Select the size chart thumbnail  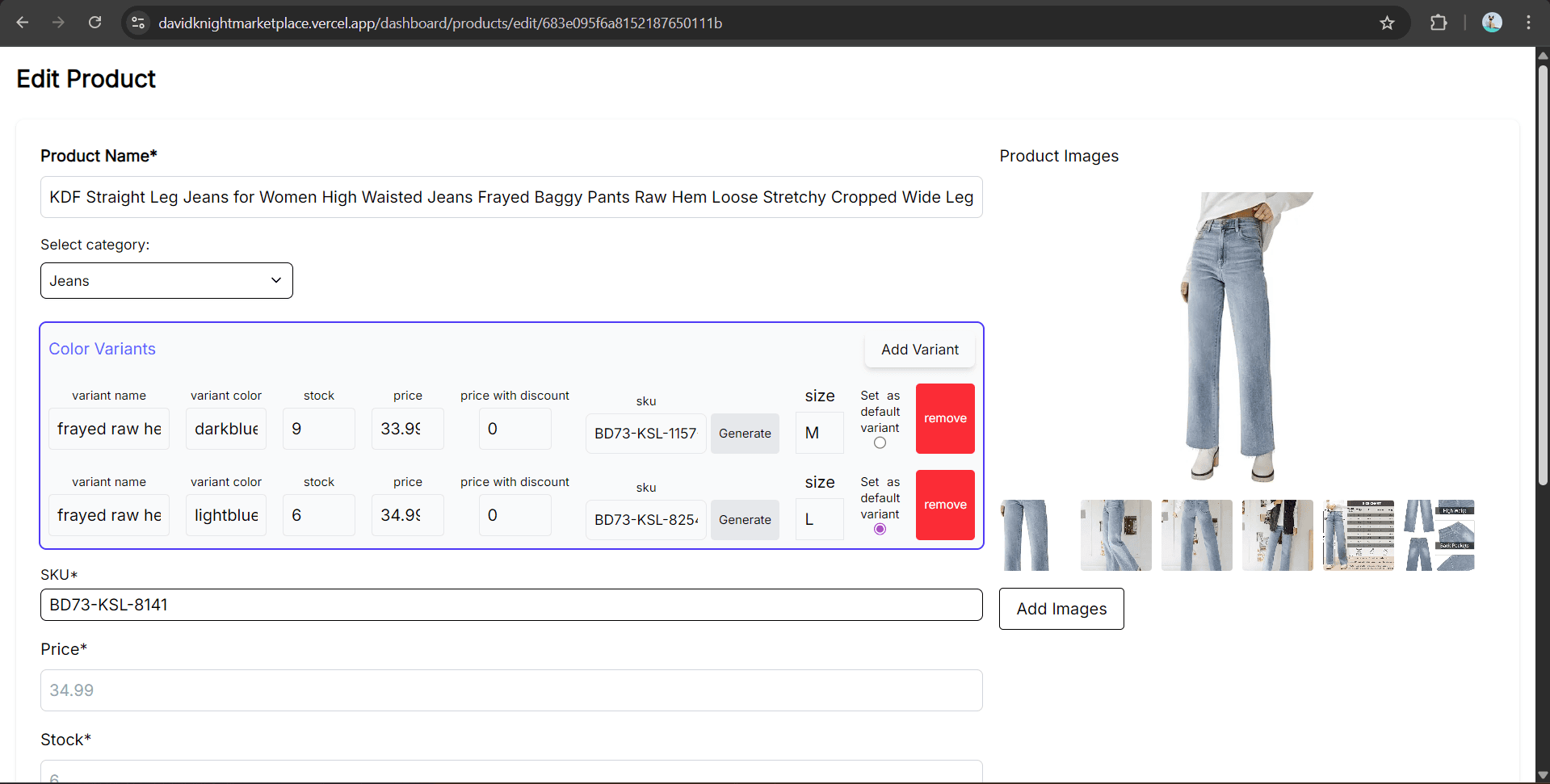1358,535
